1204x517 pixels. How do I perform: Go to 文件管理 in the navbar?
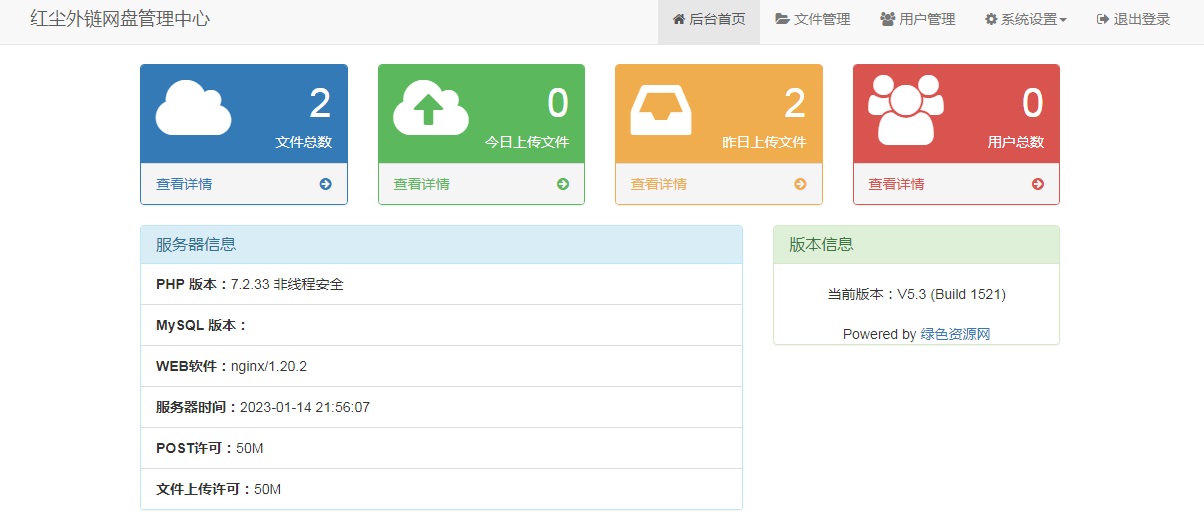click(x=812, y=19)
